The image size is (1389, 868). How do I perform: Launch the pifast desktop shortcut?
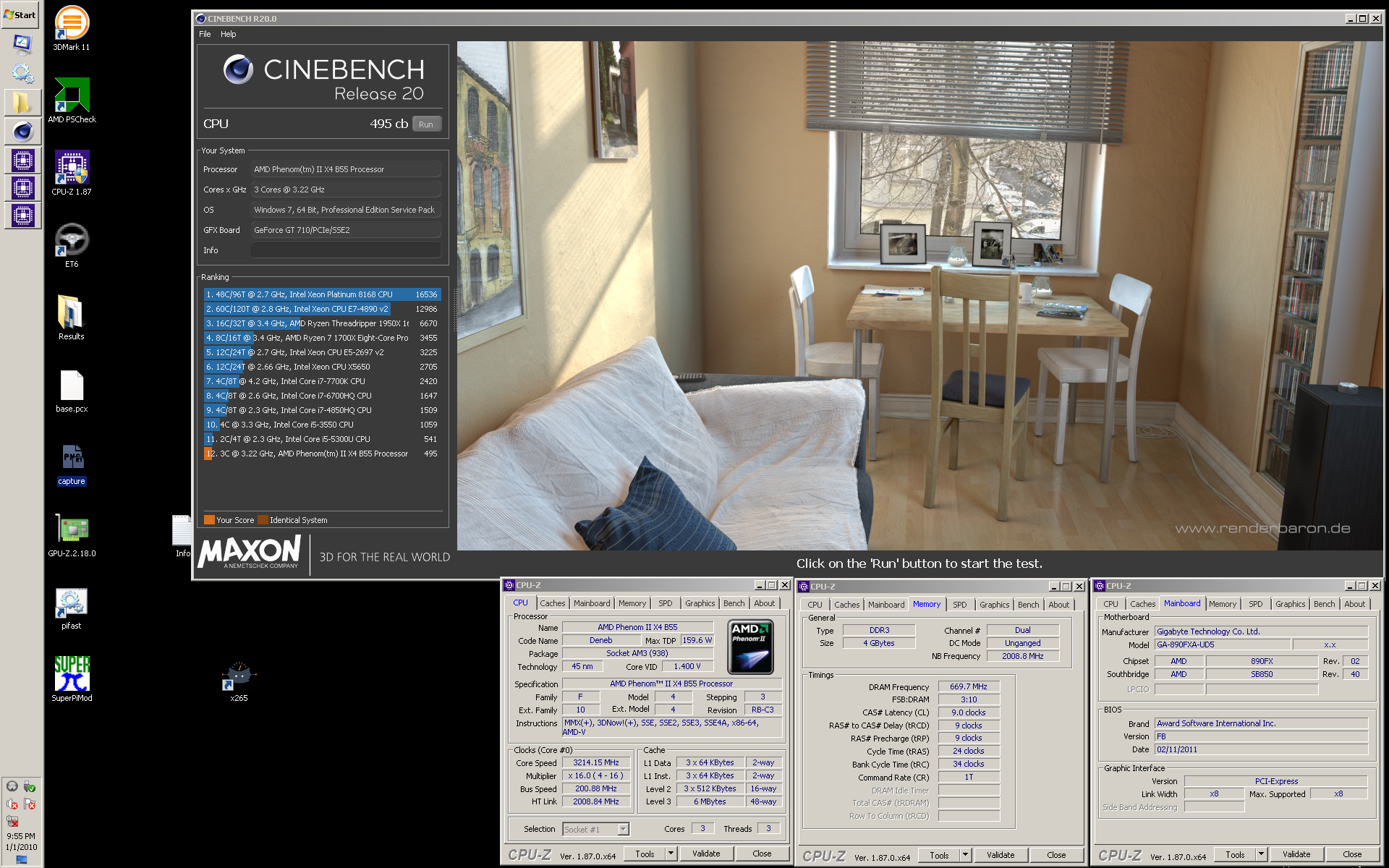[72, 608]
